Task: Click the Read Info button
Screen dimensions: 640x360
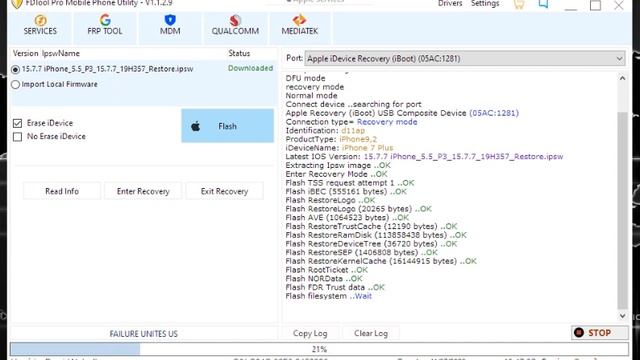Action: click(62, 191)
